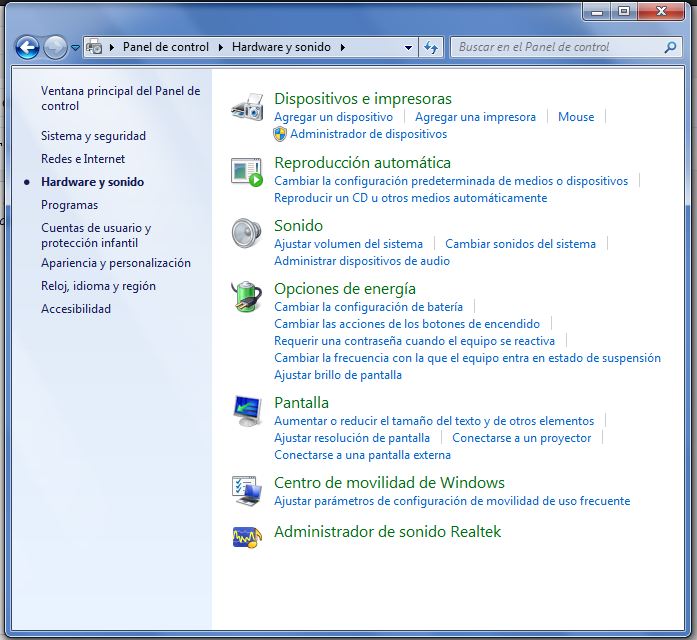Open Centro de movilidad de Windows heading

[389, 483]
